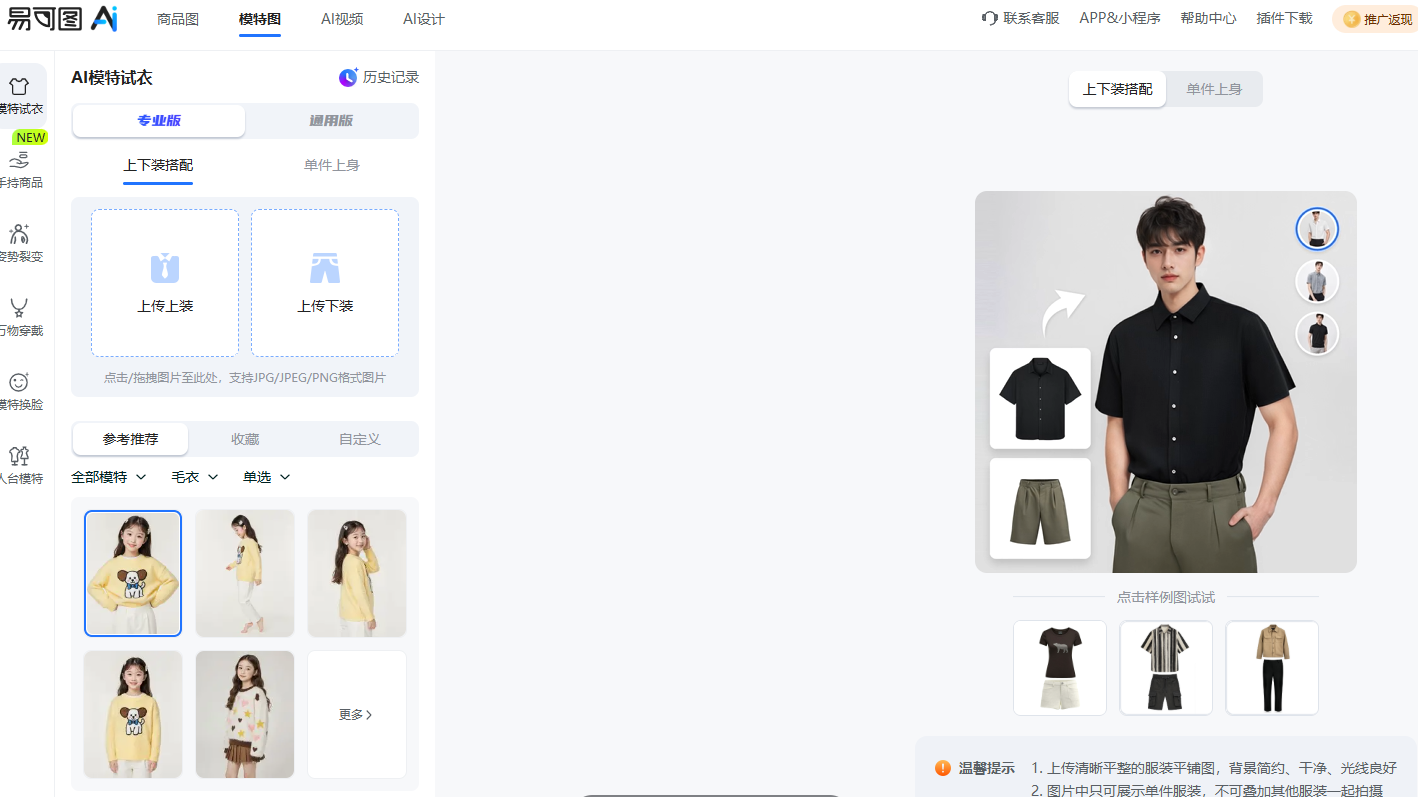Select the 姿势裂变 feature icon

coord(22,242)
